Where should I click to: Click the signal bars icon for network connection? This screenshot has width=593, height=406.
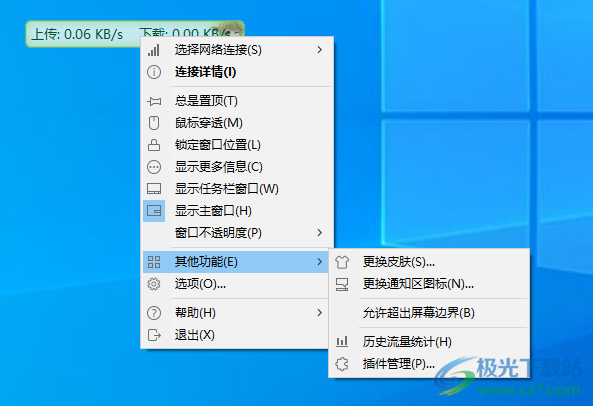tap(154, 50)
